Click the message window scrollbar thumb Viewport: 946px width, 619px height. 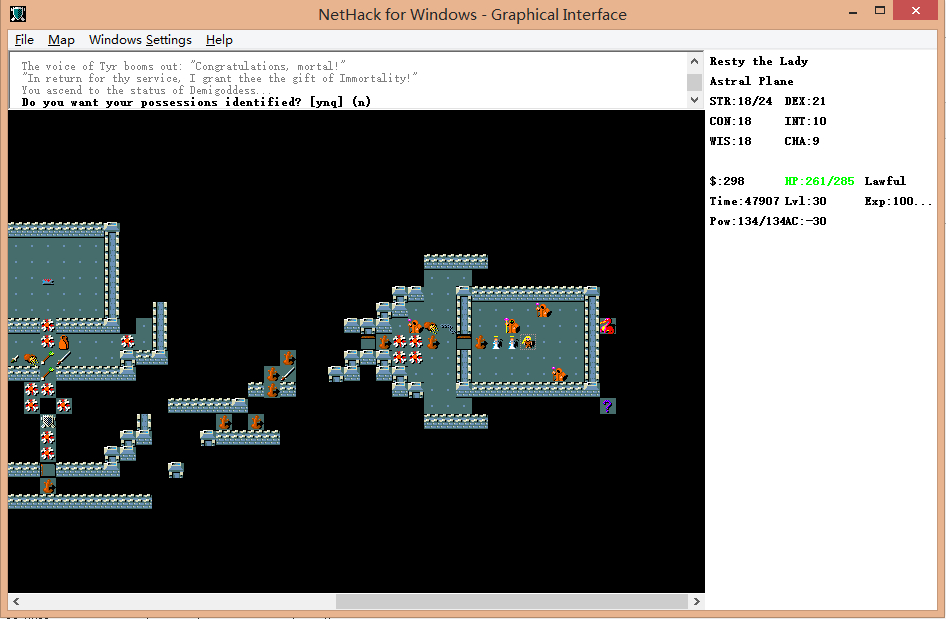tap(694, 82)
